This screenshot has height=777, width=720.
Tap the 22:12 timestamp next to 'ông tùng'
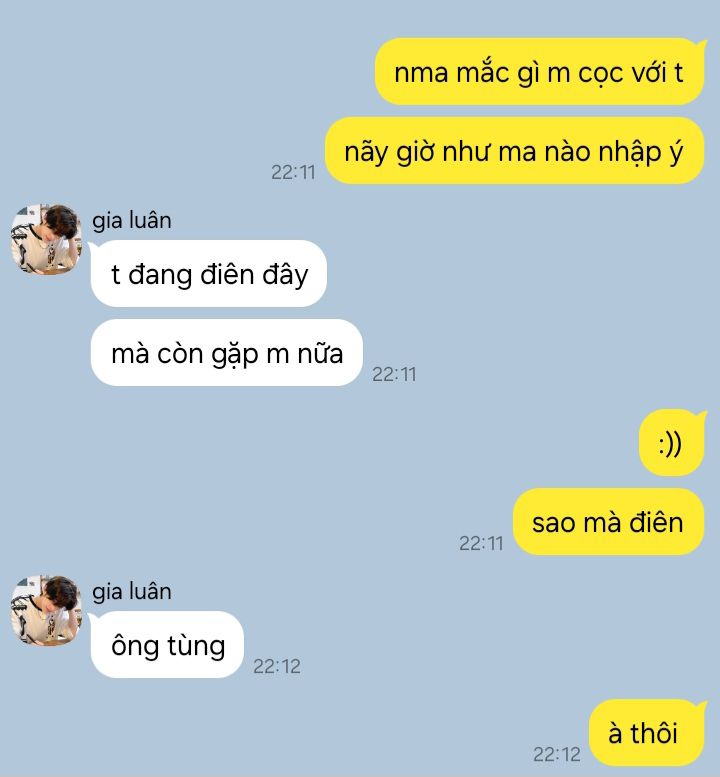pyautogui.click(x=277, y=666)
